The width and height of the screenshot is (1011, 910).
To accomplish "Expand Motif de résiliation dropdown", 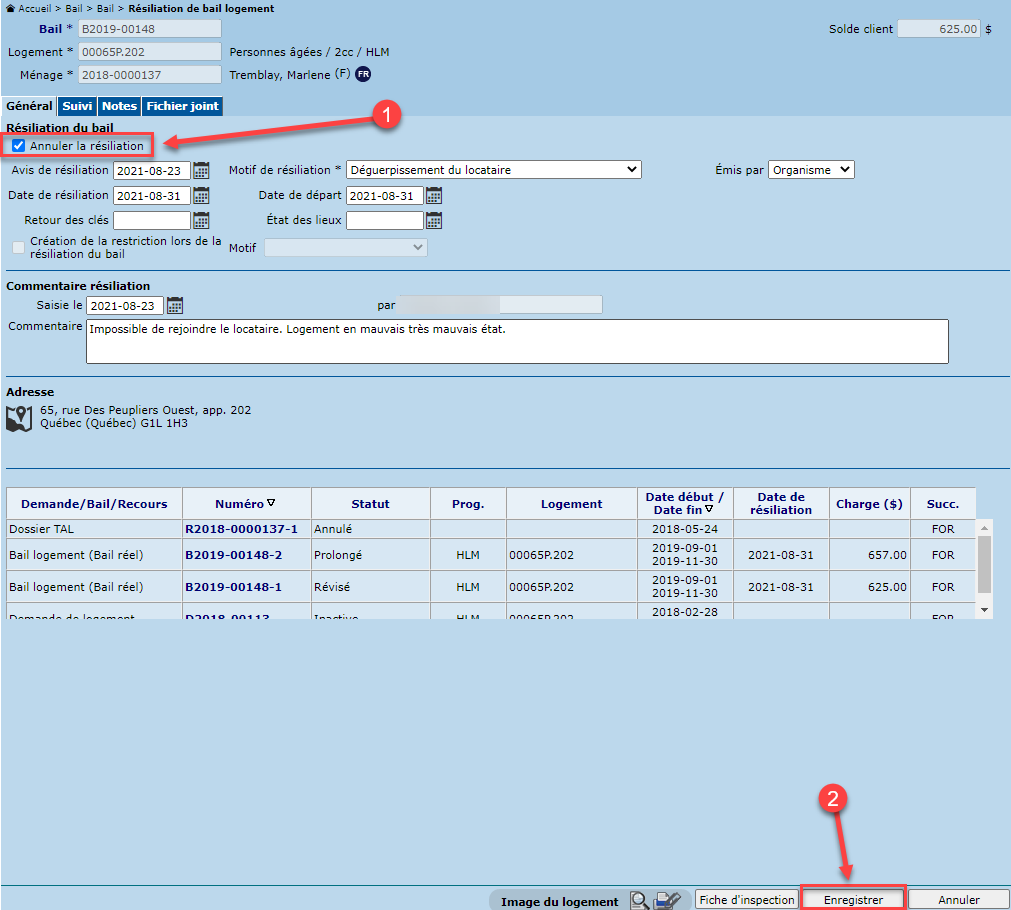I will tap(493, 170).
